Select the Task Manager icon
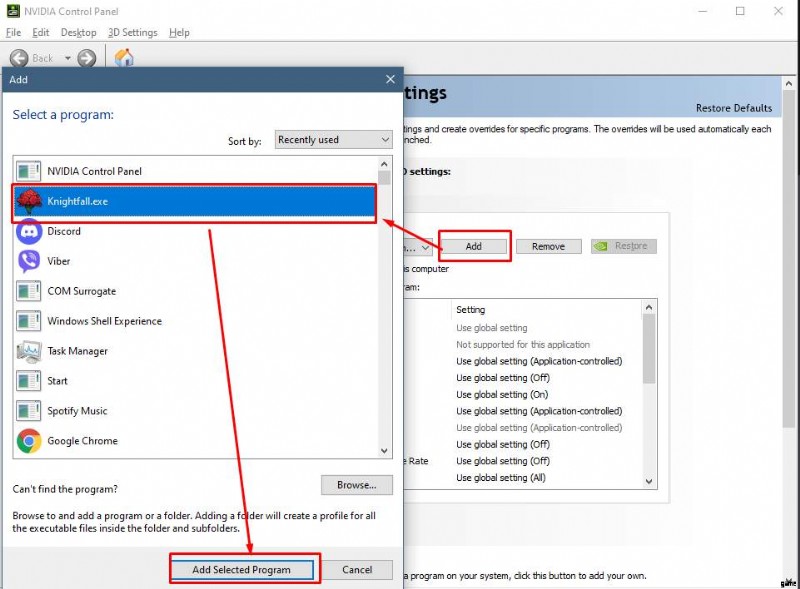 point(29,351)
